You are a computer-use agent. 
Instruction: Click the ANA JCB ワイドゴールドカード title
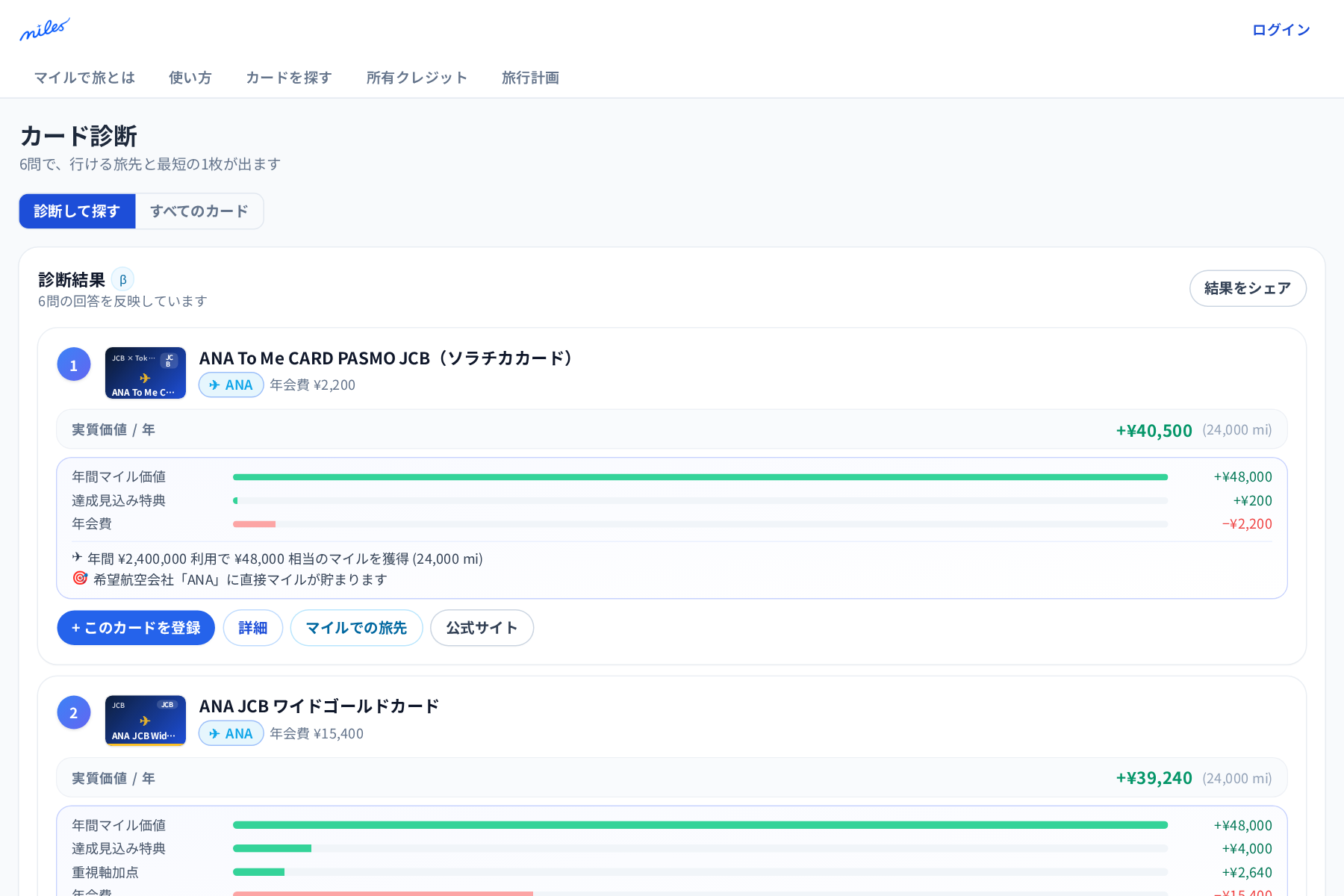(319, 706)
